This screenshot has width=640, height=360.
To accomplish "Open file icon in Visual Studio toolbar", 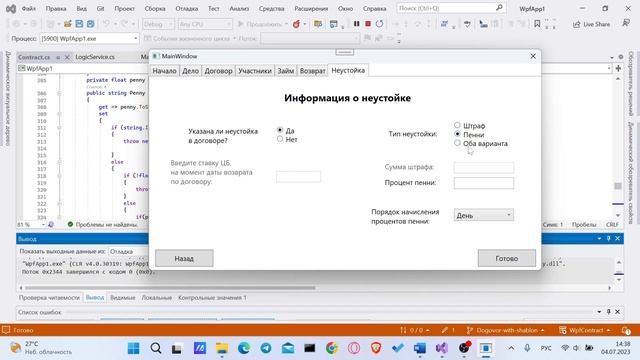I will pyautogui.click(x=68, y=24).
